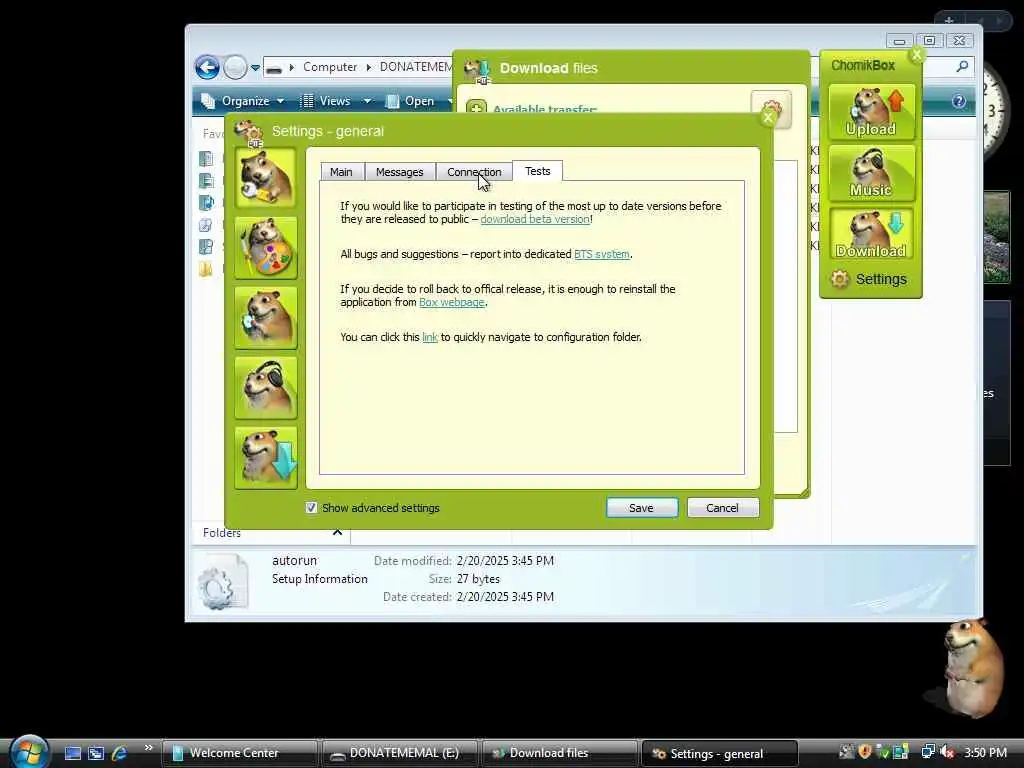Click the Explorer back arrow button
This screenshot has height=768, width=1024.
coord(207,67)
